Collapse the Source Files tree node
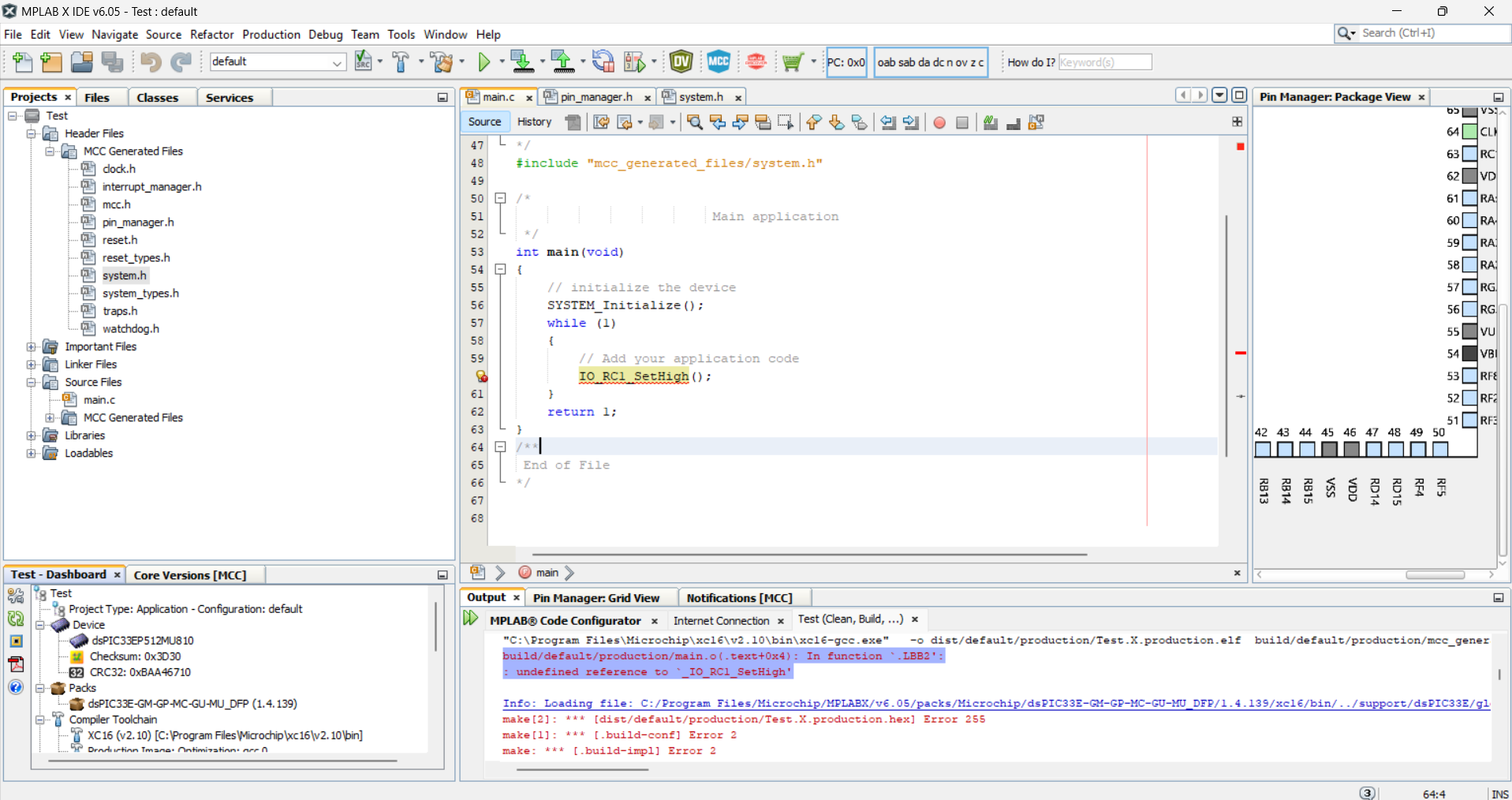The height and width of the screenshot is (800, 1512). (x=32, y=382)
